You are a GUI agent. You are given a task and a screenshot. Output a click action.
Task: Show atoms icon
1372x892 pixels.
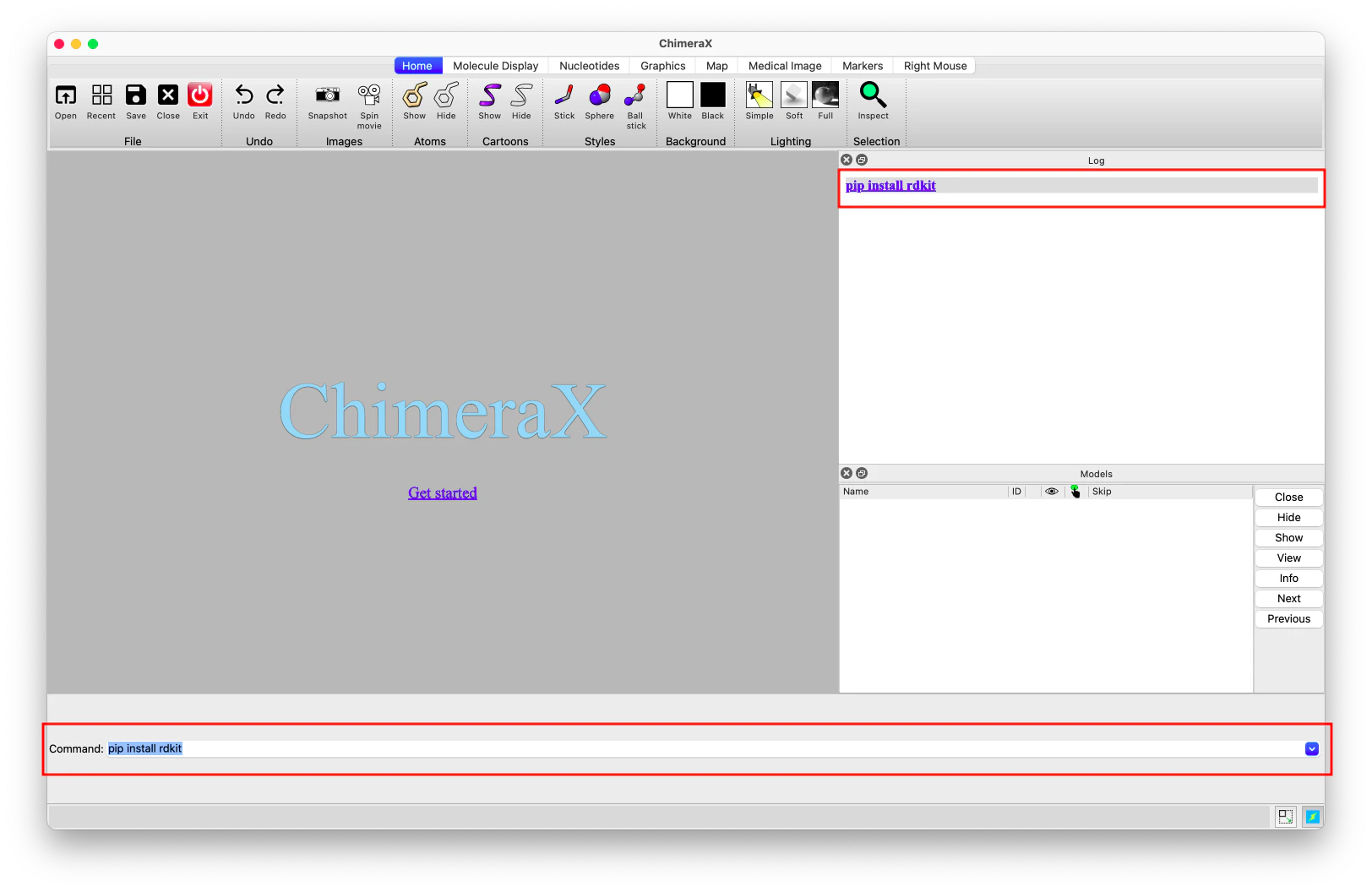415,95
